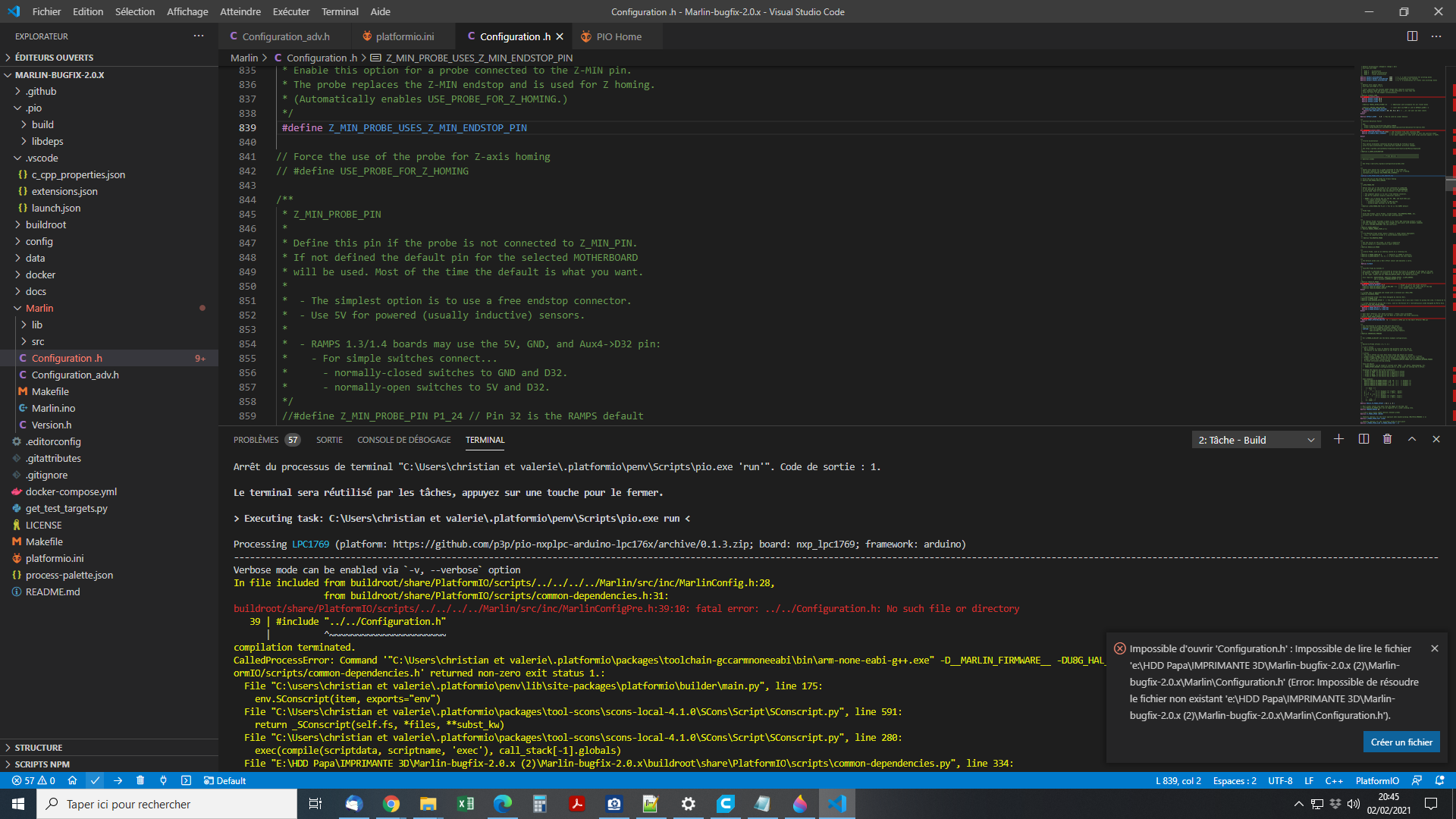The image size is (1456, 819).
Task: Click the Windows taskbar search box
Action: [167, 804]
